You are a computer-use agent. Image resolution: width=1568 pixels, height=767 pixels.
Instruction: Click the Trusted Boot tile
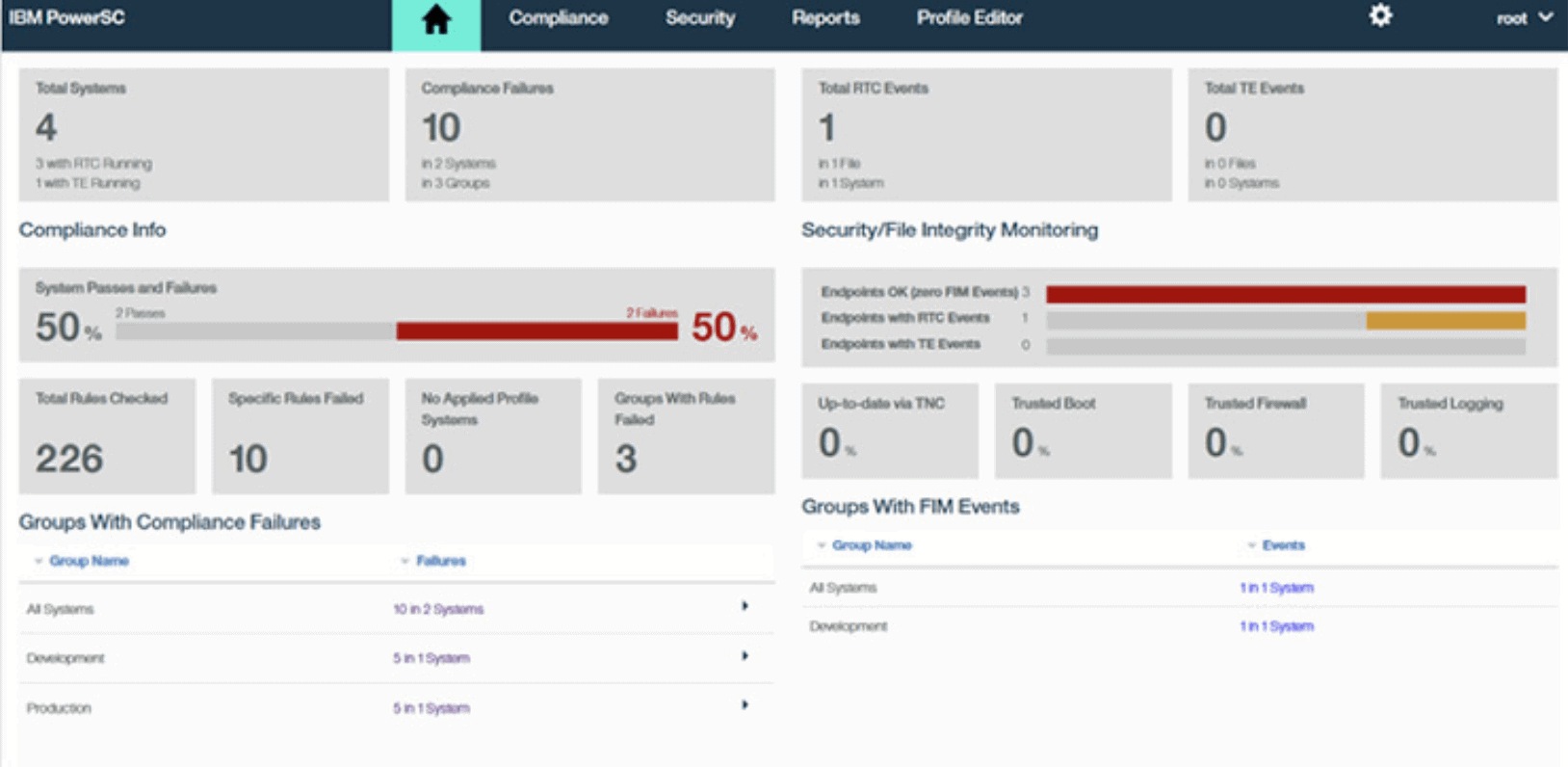coord(1084,431)
